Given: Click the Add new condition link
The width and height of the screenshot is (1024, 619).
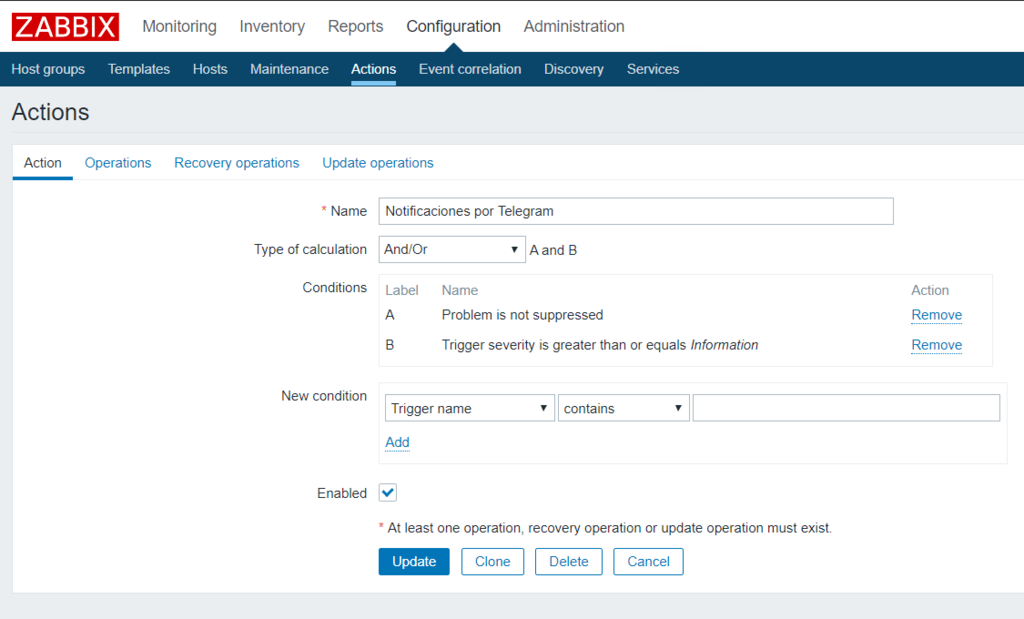Looking at the screenshot, I should (x=397, y=442).
